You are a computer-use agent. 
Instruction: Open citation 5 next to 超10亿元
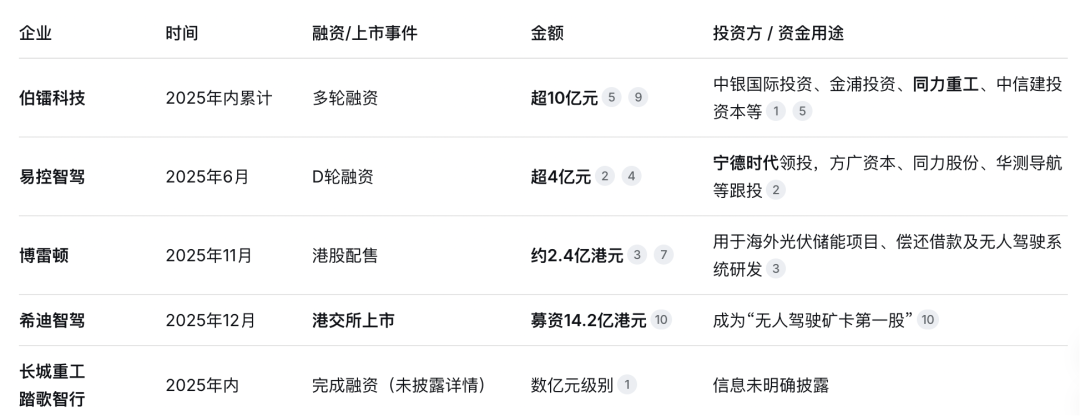(x=611, y=98)
